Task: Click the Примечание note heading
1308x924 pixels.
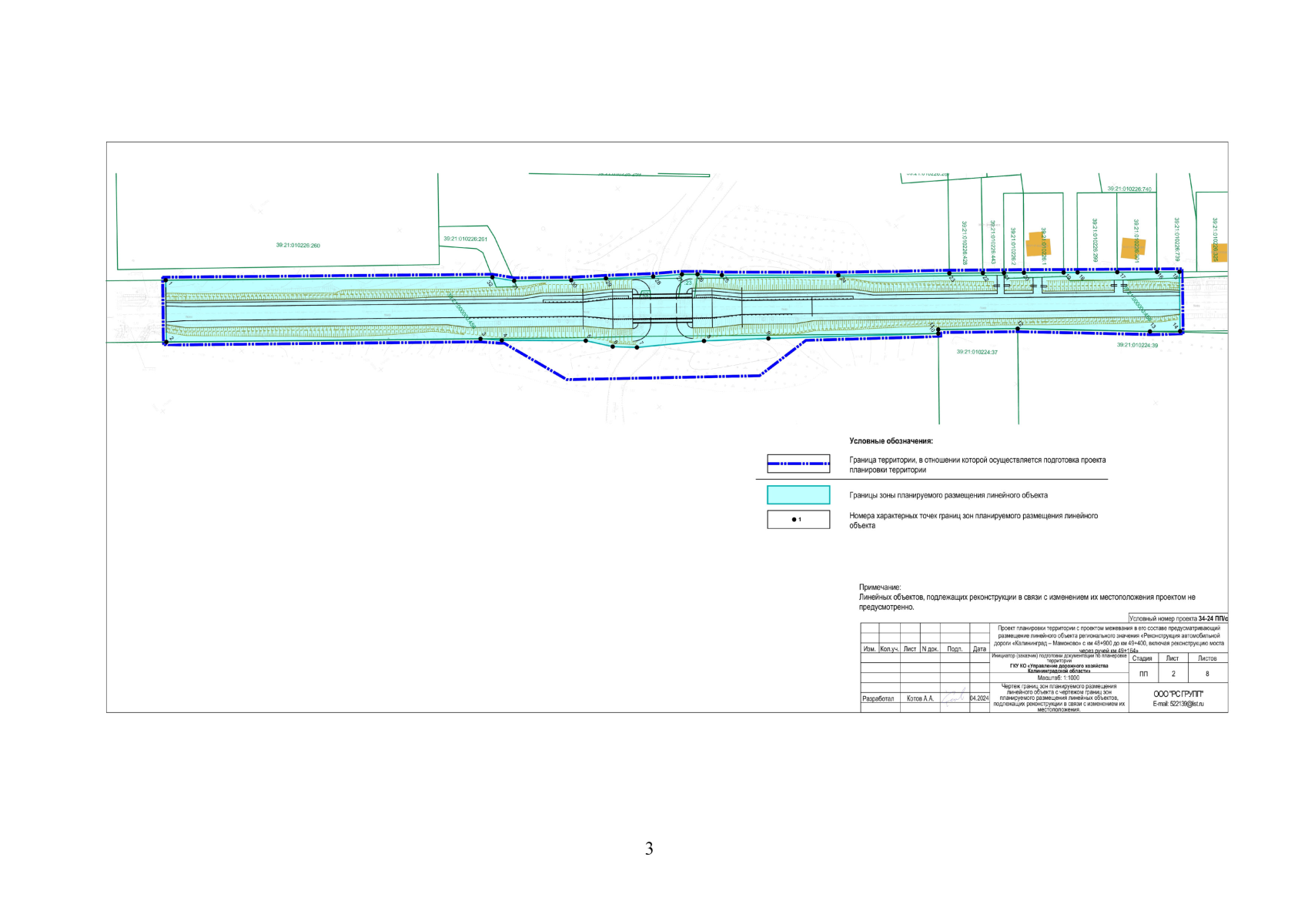Action: click(x=880, y=588)
